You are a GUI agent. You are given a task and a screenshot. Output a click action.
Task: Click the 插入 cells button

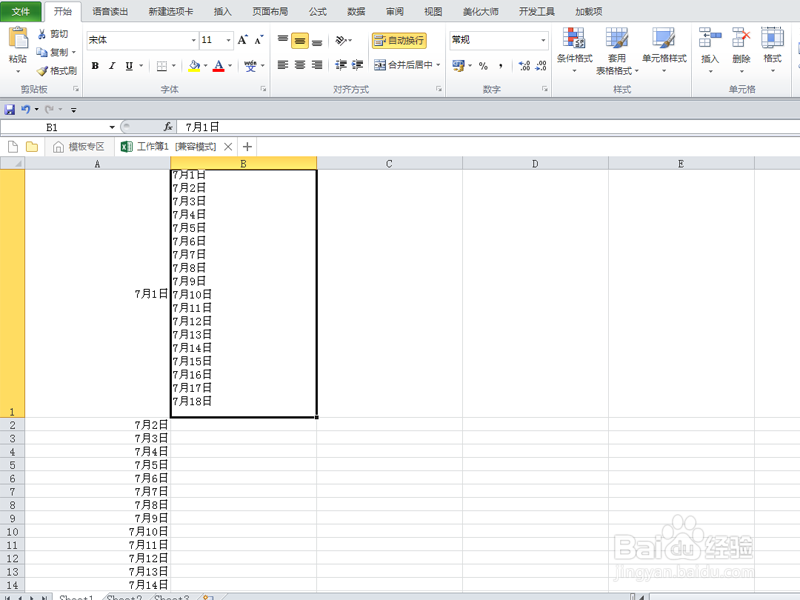click(x=710, y=50)
